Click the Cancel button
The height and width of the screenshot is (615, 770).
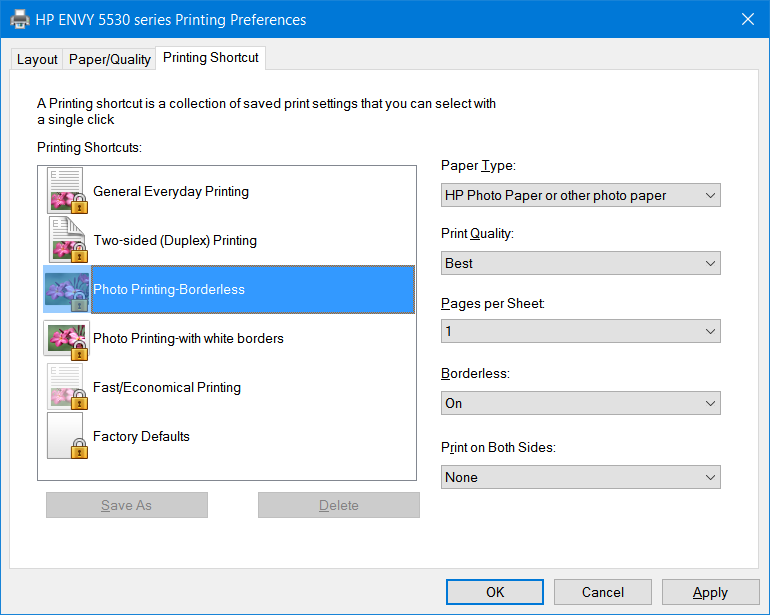(603, 592)
